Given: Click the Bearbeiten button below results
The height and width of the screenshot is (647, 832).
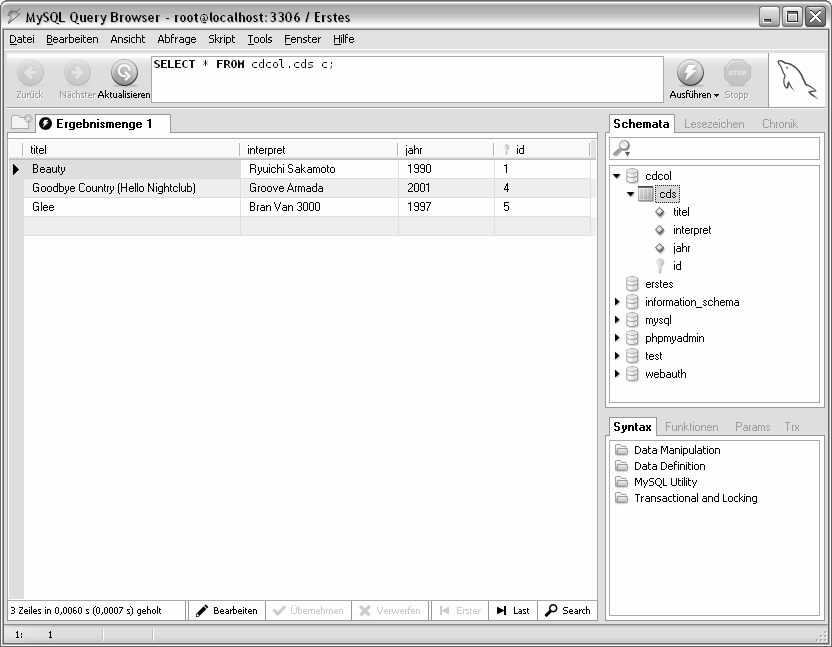Looking at the screenshot, I should 226,610.
